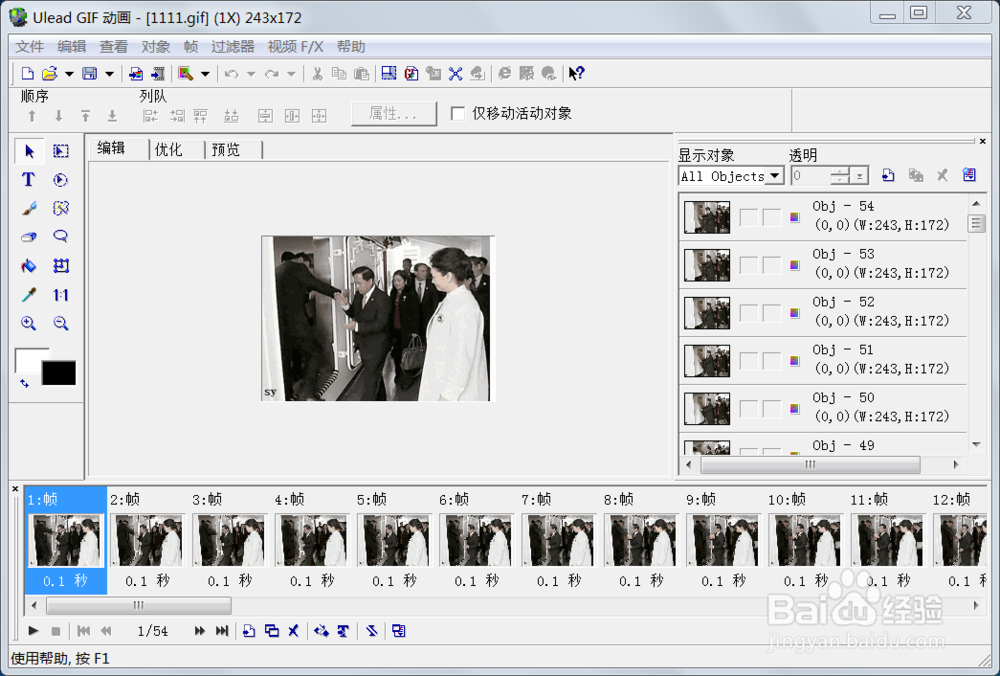Viewport: 1000px width, 676px height.
Task: Toggle second checkbox of Obj - 53
Action: pyautogui.click(x=772, y=265)
